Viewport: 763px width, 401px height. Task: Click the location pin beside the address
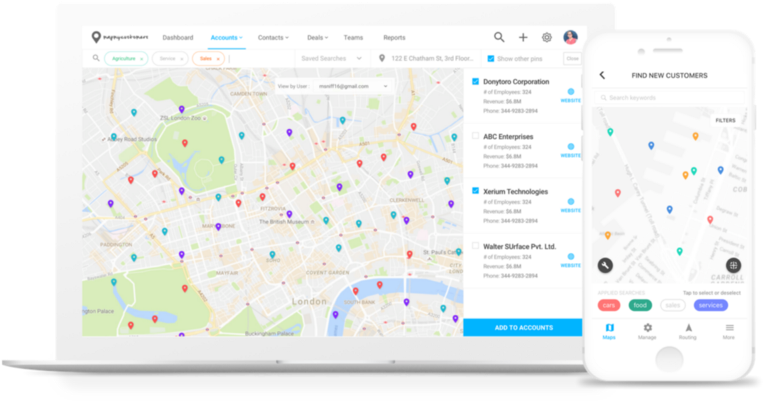point(382,58)
